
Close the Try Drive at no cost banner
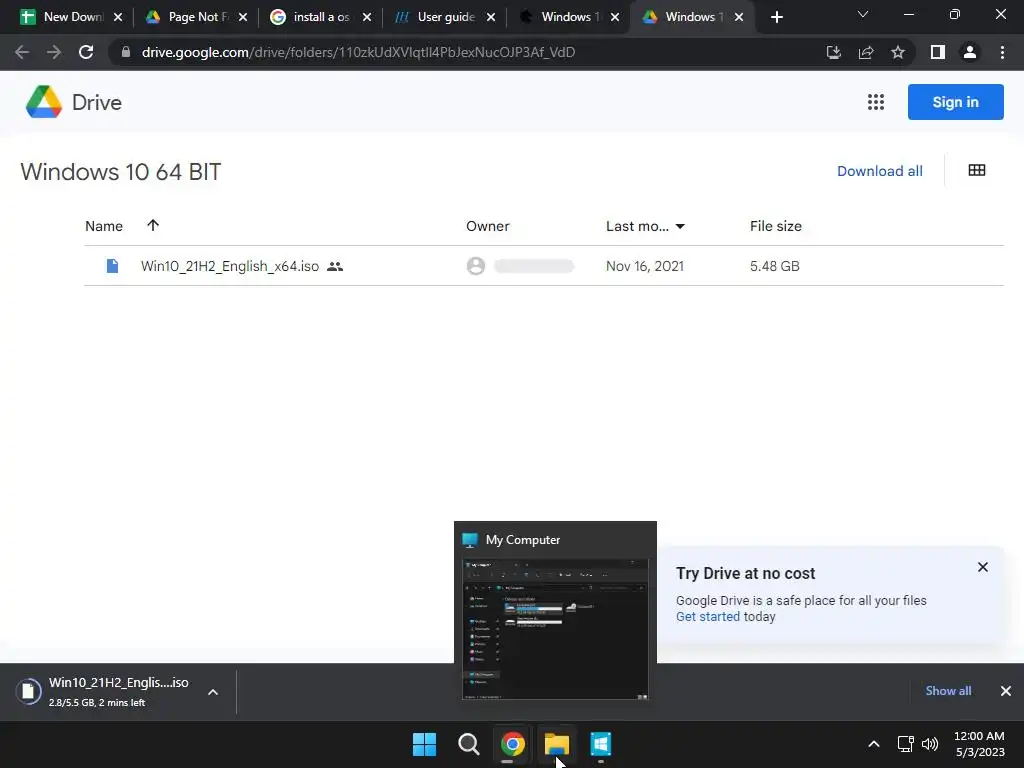click(983, 567)
